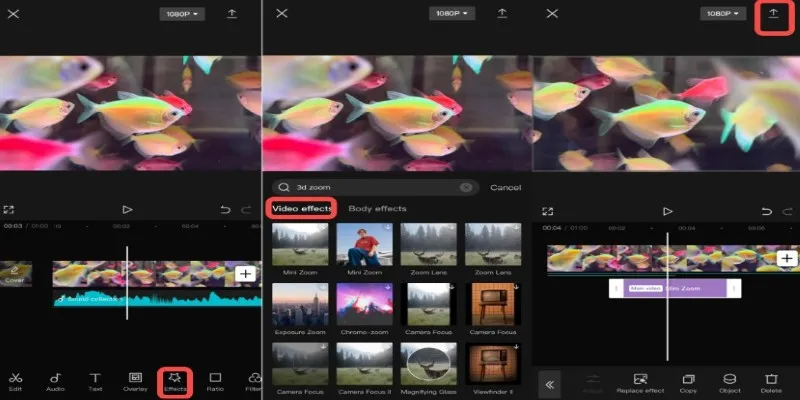The height and width of the screenshot is (400, 800).
Task: Close the project in the right screen
Action: pos(552,14)
